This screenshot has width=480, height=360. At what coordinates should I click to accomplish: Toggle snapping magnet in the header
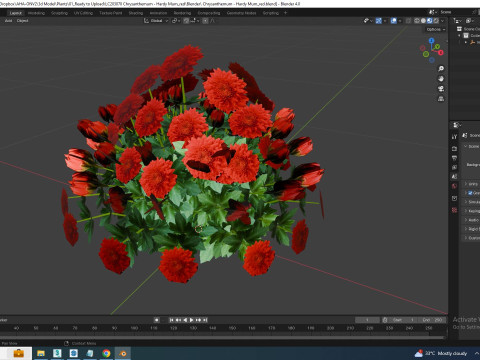(x=186, y=21)
